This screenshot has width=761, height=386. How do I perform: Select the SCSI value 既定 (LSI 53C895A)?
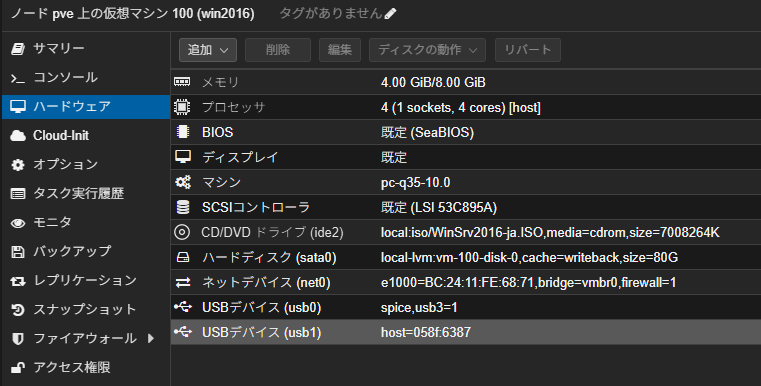pos(439,207)
